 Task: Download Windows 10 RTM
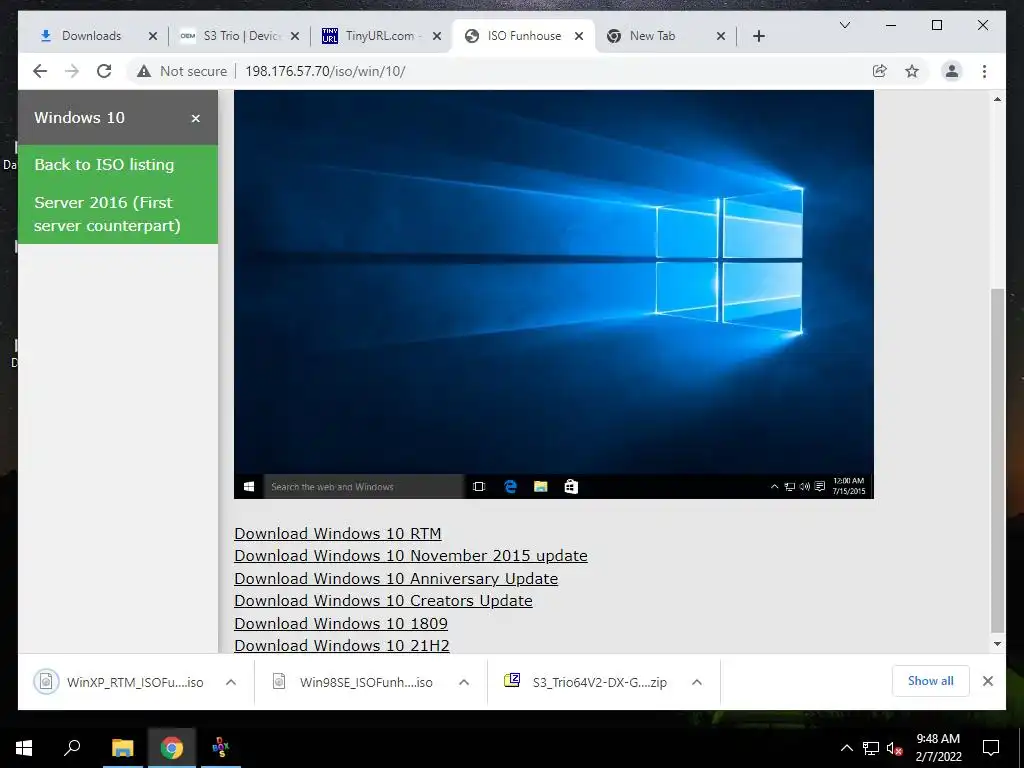338,534
